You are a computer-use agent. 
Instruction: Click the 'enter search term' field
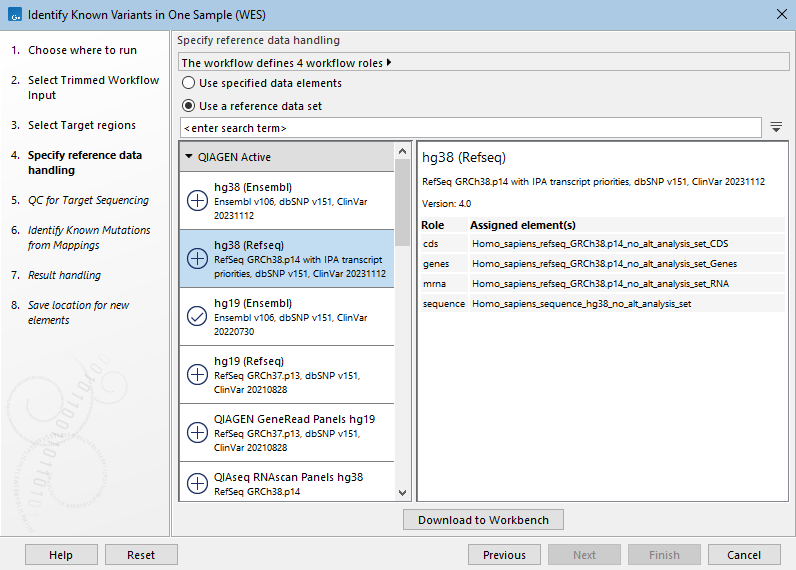coord(470,128)
